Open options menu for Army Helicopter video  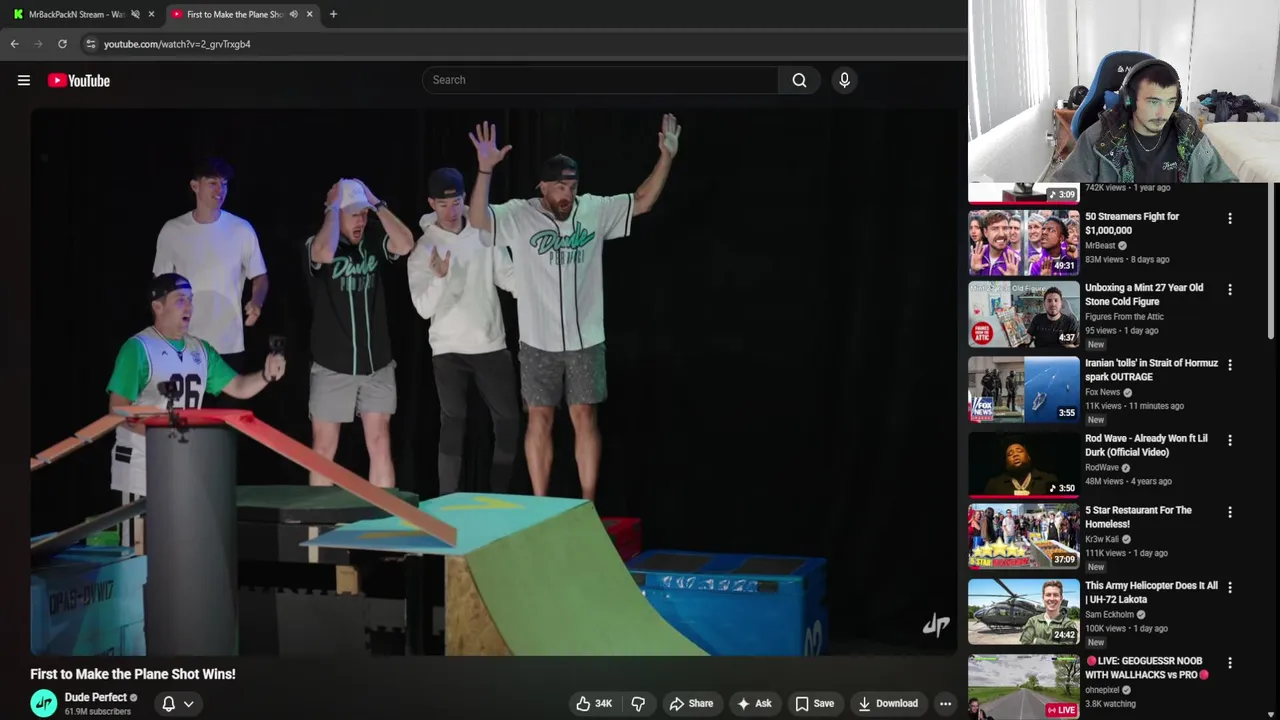pyautogui.click(x=1230, y=587)
